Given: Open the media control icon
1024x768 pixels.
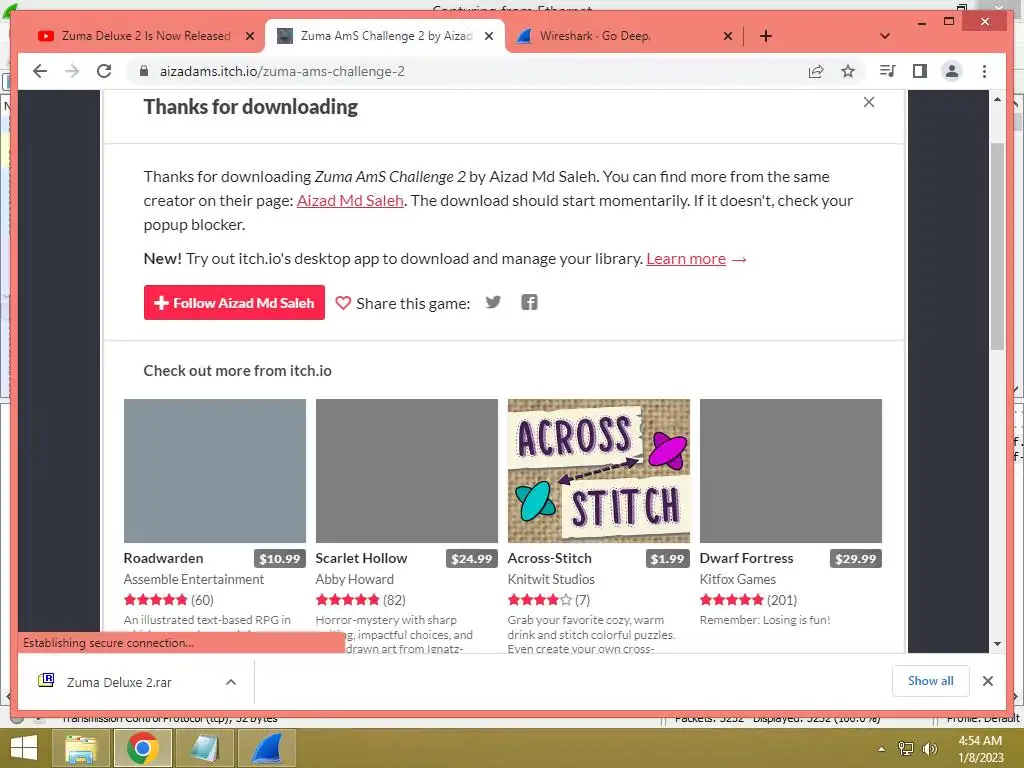Looking at the screenshot, I should 887,71.
